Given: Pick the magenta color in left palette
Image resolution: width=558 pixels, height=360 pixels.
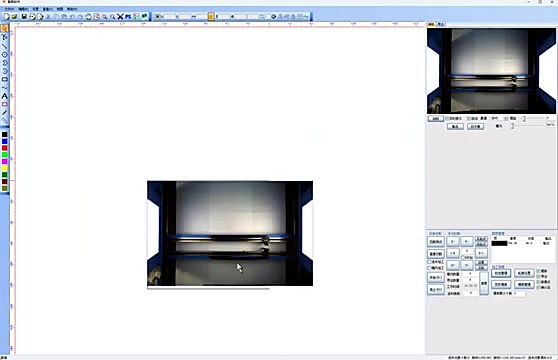Looking at the screenshot, I should click(5, 162).
